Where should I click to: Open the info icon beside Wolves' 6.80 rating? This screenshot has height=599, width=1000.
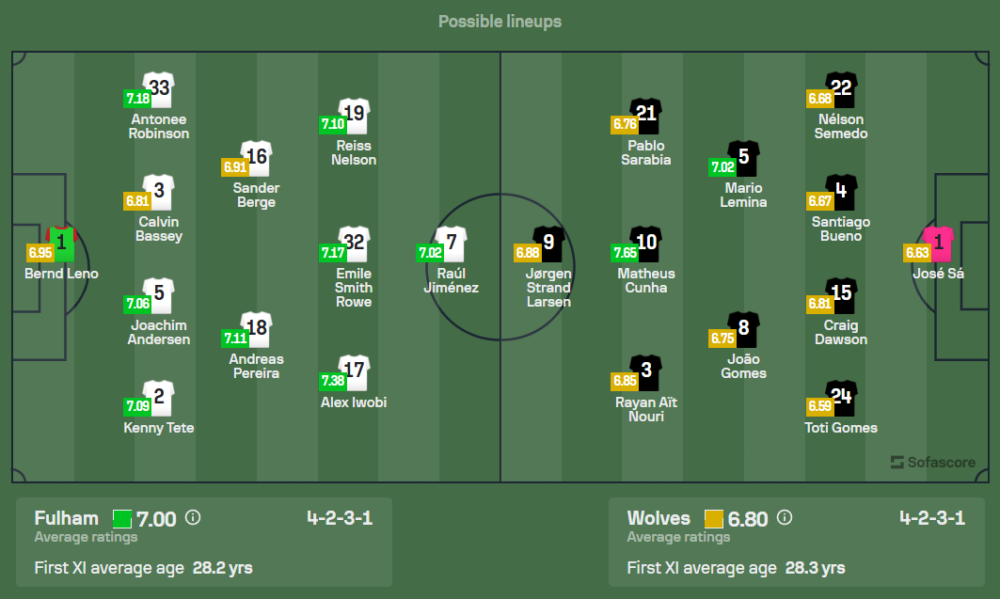pos(785,518)
